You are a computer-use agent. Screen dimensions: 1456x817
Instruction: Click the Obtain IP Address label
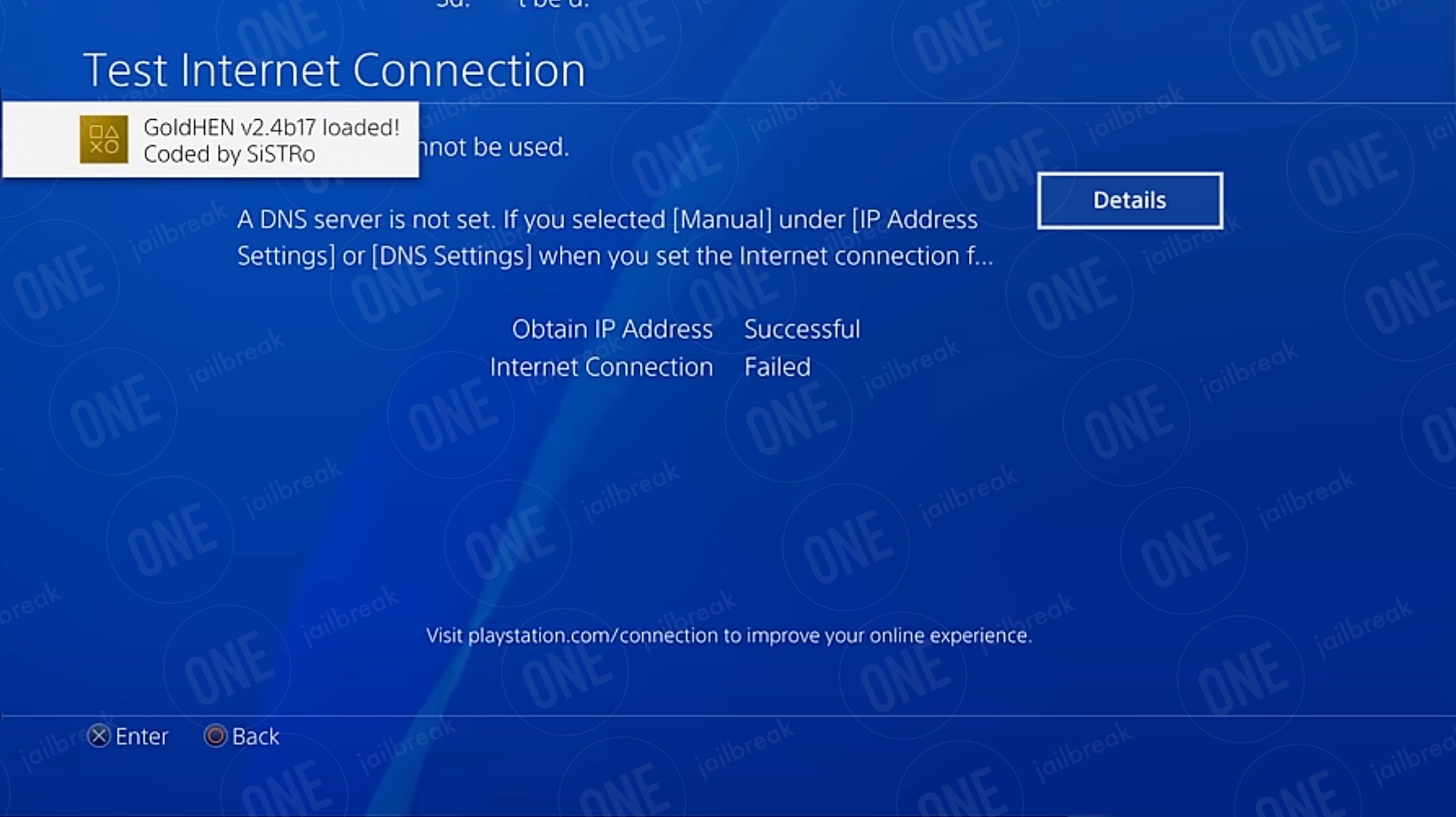(612, 329)
